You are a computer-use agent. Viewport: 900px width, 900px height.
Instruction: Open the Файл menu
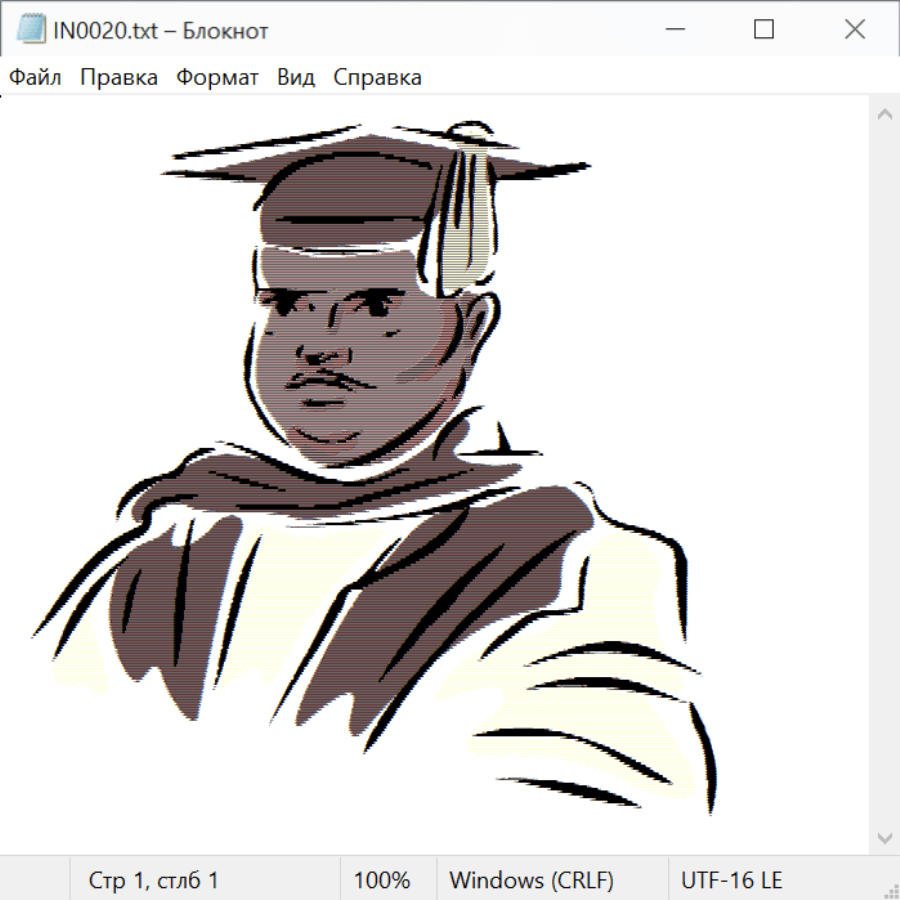click(36, 78)
